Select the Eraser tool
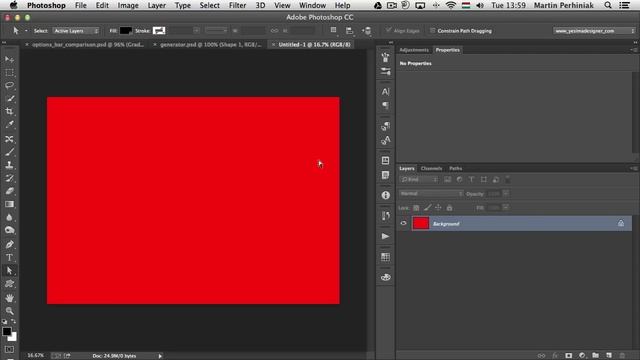640x360 pixels. pos(9,191)
